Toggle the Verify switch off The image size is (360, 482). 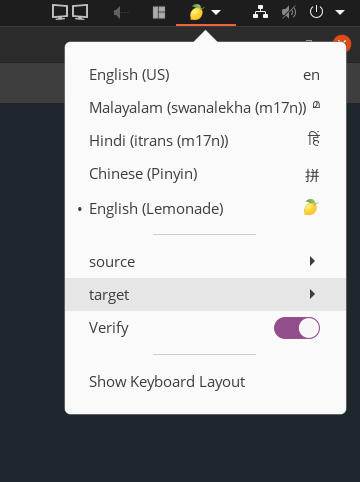[297, 328]
